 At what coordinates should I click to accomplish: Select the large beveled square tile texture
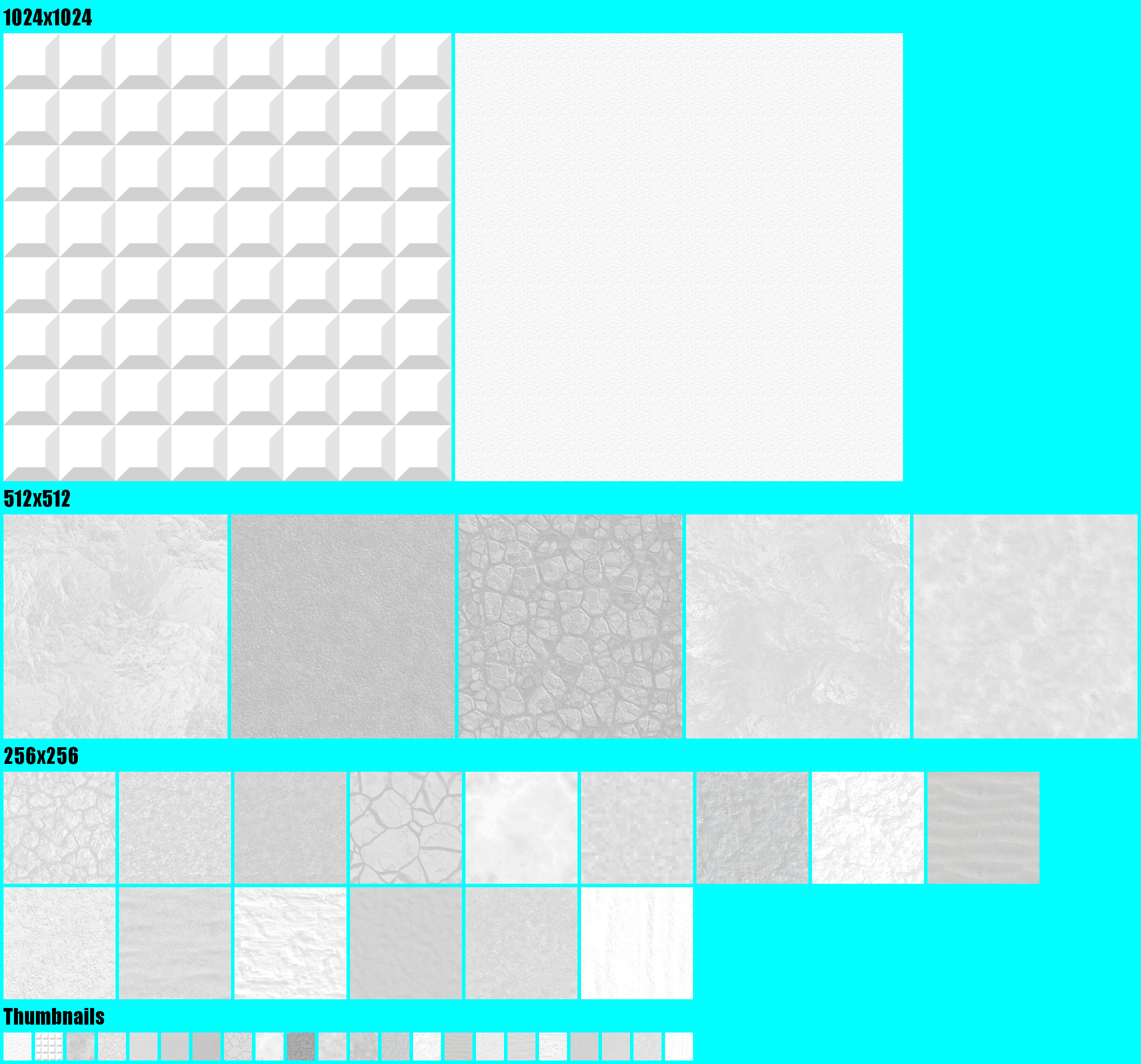point(227,257)
